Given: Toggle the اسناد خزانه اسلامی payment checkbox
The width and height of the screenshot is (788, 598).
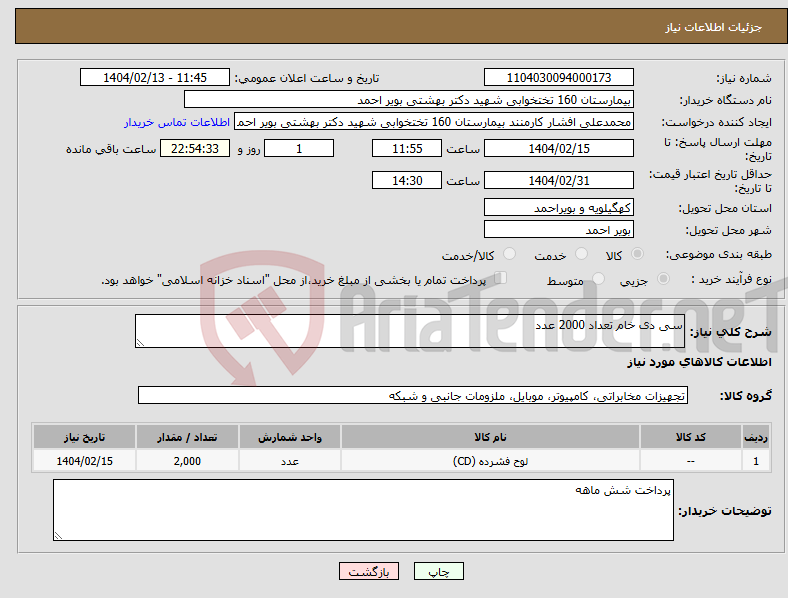Looking at the screenshot, I should (x=501, y=278).
